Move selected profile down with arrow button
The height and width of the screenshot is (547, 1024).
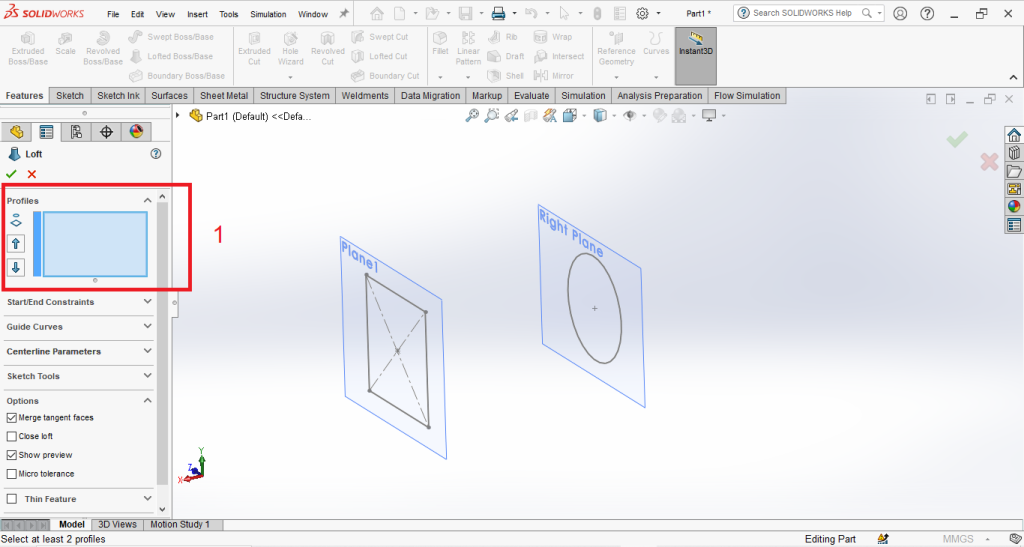pos(16,267)
